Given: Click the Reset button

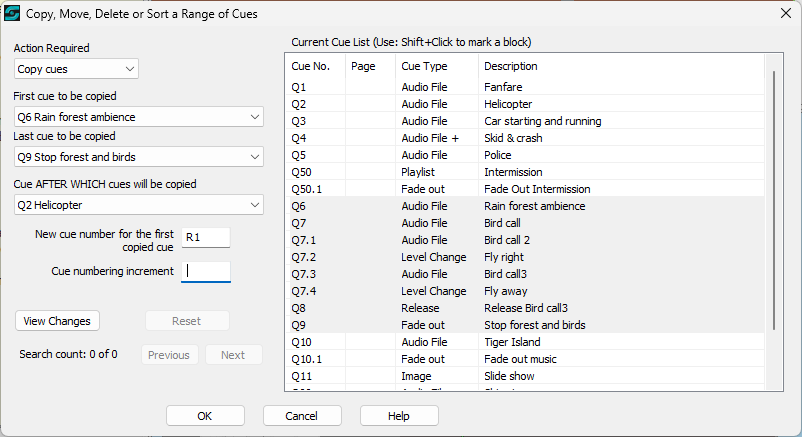Looking at the screenshot, I should tap(187, 321).
